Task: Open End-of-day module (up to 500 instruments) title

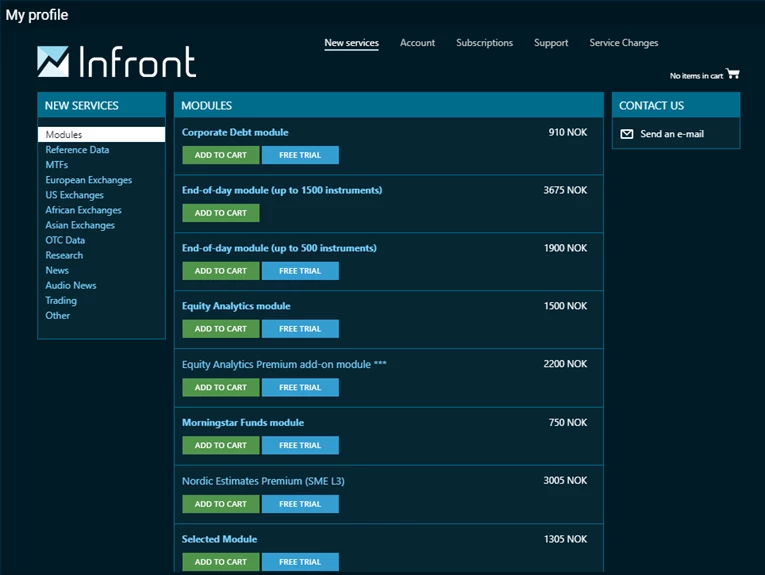Action: 279,249
